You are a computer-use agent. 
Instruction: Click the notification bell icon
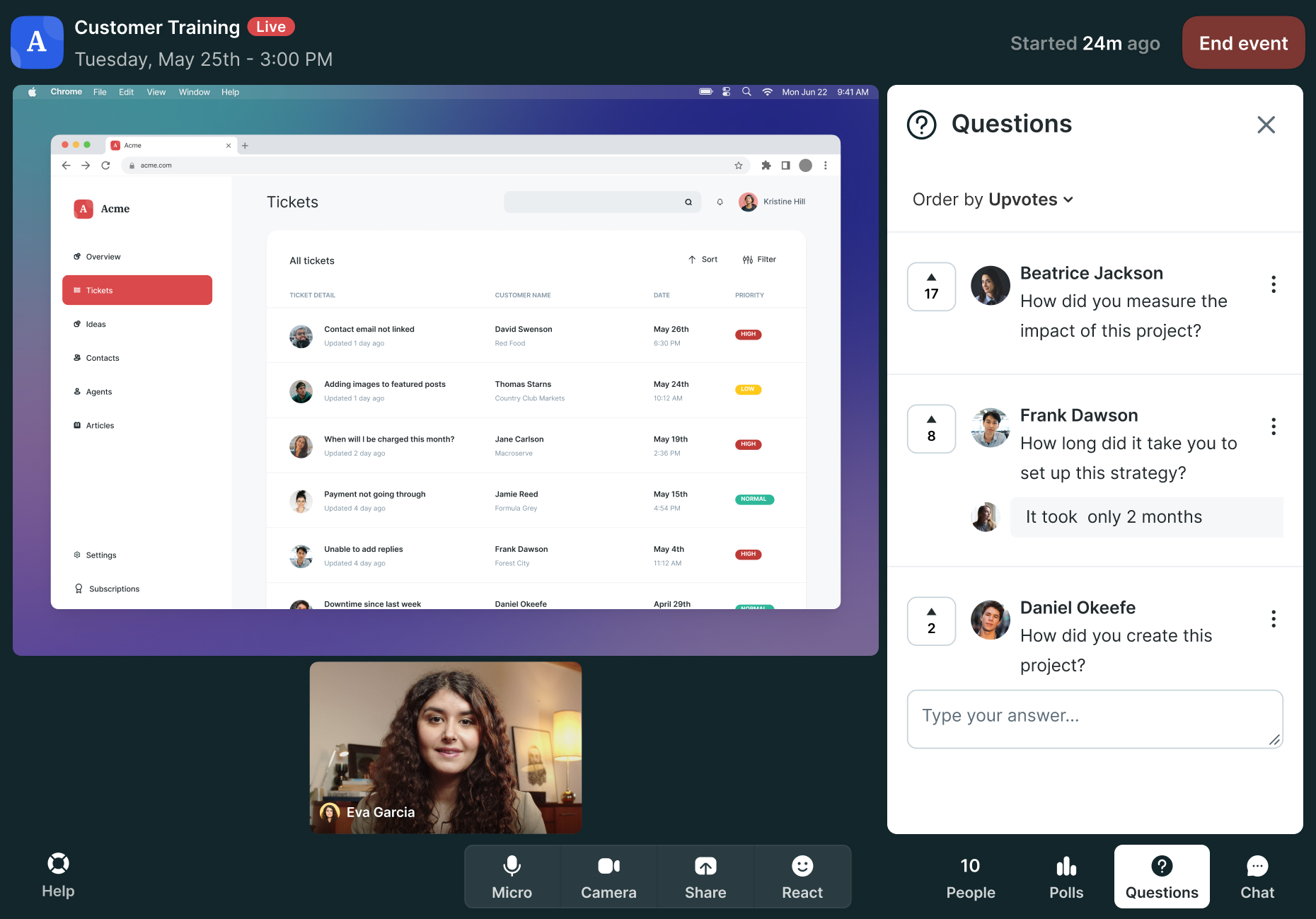pos(720,202)
